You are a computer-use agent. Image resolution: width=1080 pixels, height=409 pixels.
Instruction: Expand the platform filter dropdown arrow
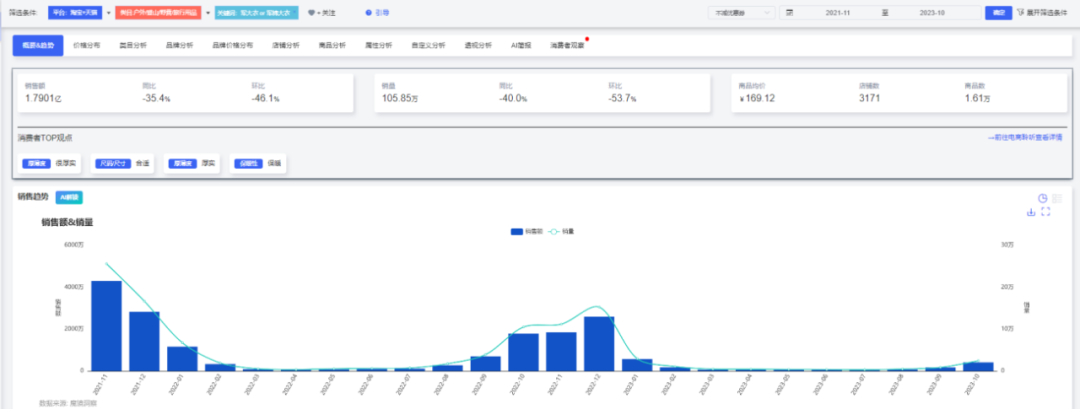(x=108, y=13)
